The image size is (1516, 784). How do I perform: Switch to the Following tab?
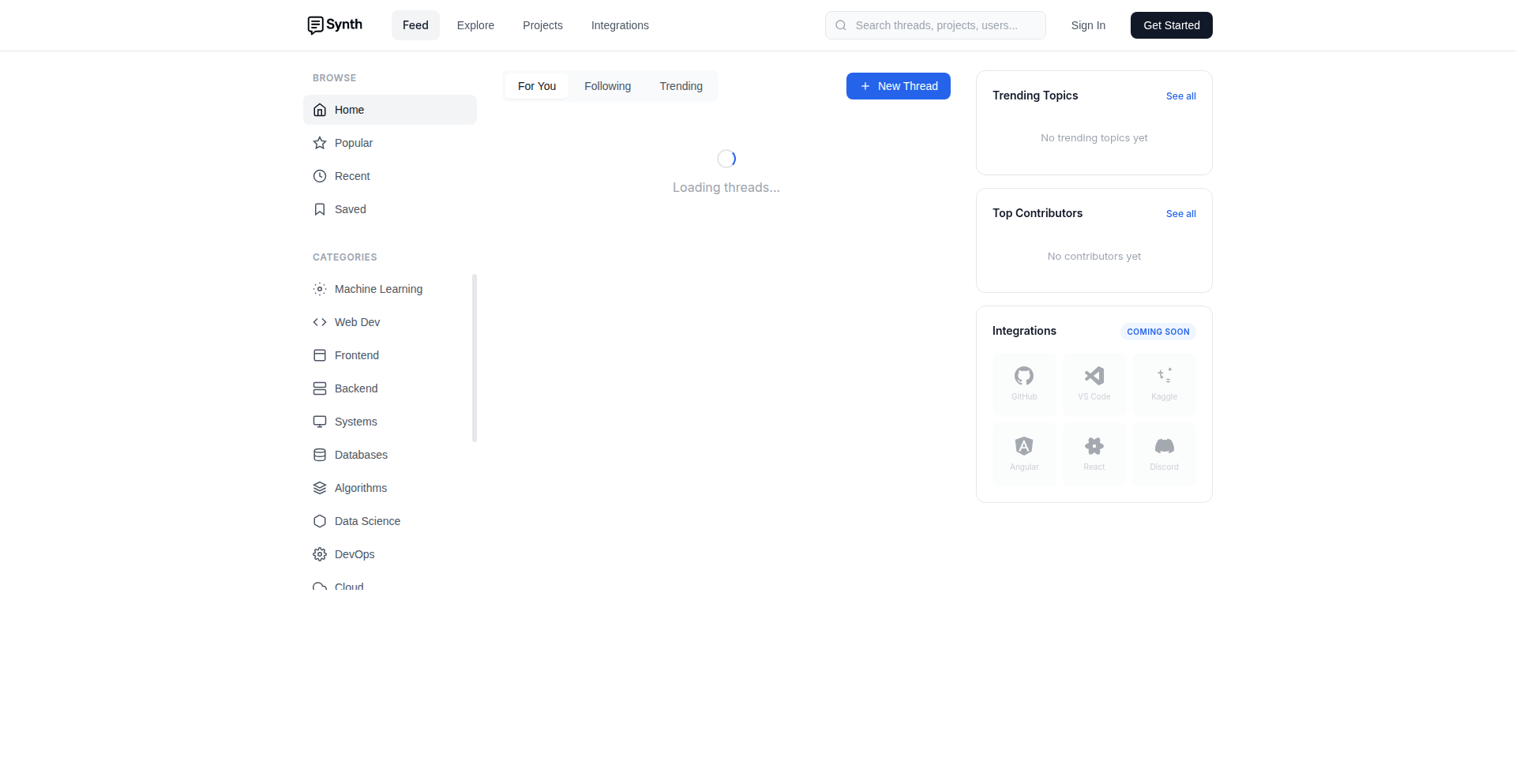coord(608,86)
